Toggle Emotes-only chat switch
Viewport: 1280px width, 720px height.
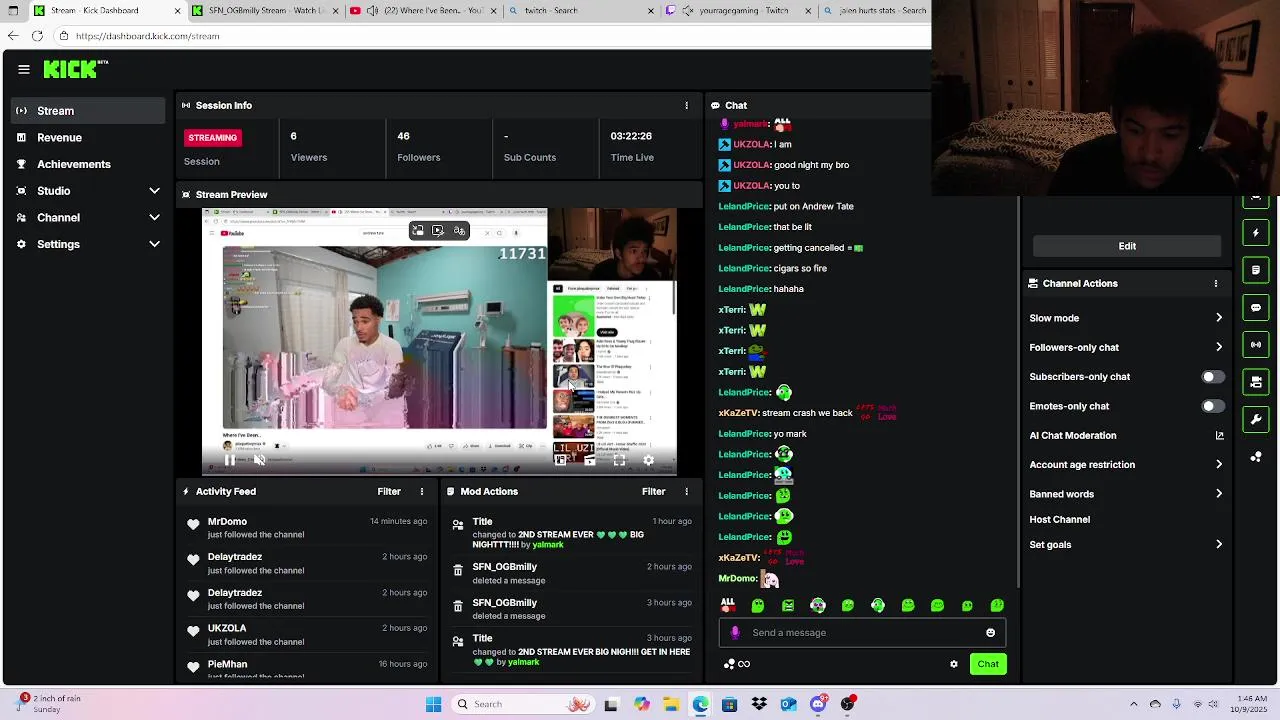1212,406
